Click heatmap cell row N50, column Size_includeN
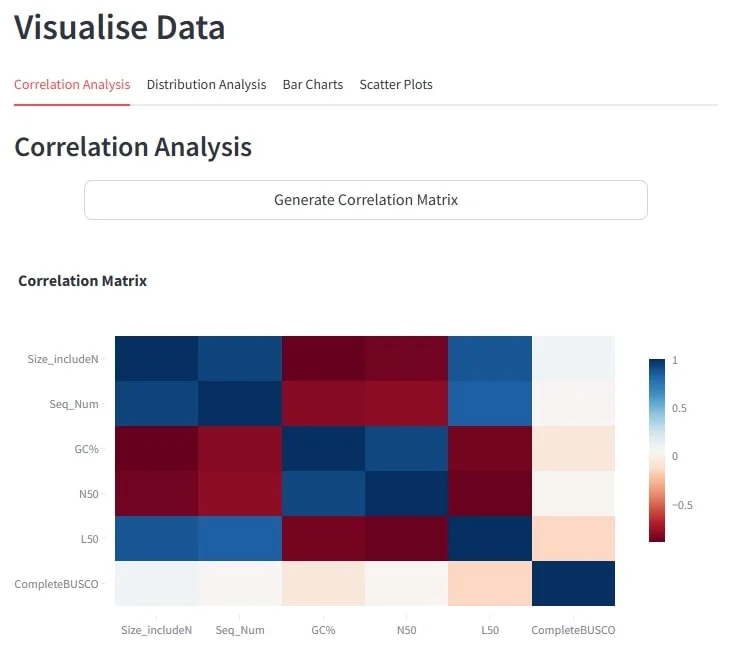 point(156,493)
